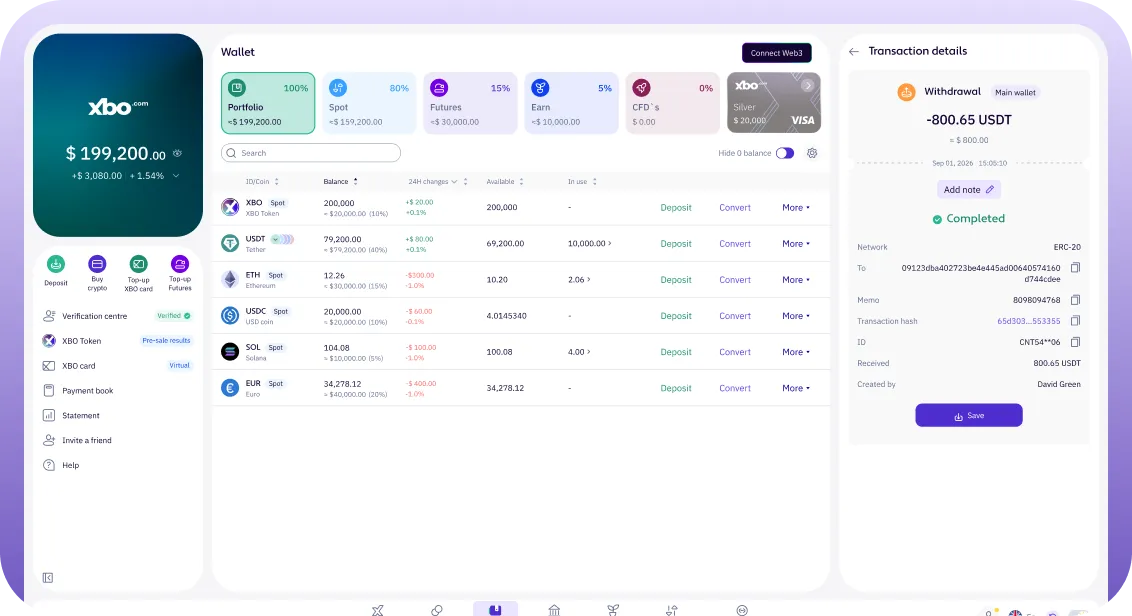1132x616 pixels.
Task: Open 24H changes dropdown chevron
Action: coord(454,182)
